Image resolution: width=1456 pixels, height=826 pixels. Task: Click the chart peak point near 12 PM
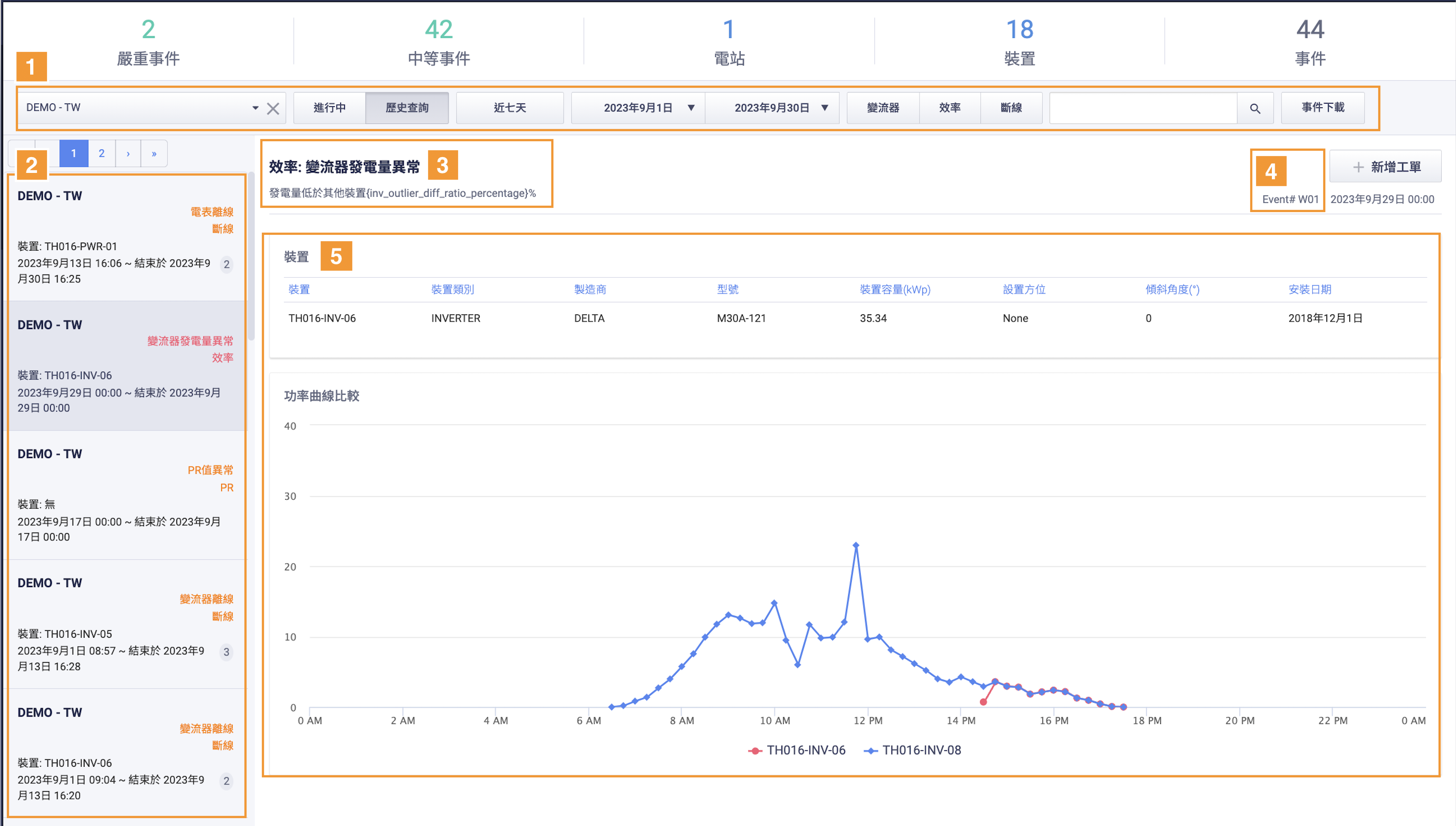tap(856, 545)
